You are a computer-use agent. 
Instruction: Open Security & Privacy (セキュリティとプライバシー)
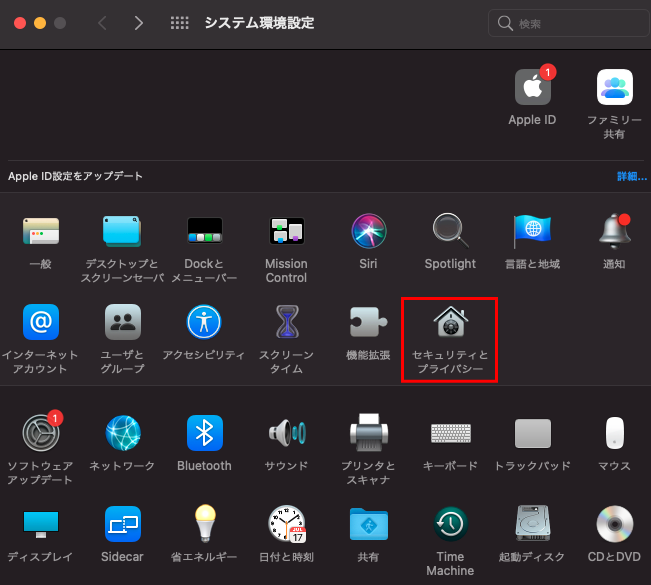tap(450, 322)
